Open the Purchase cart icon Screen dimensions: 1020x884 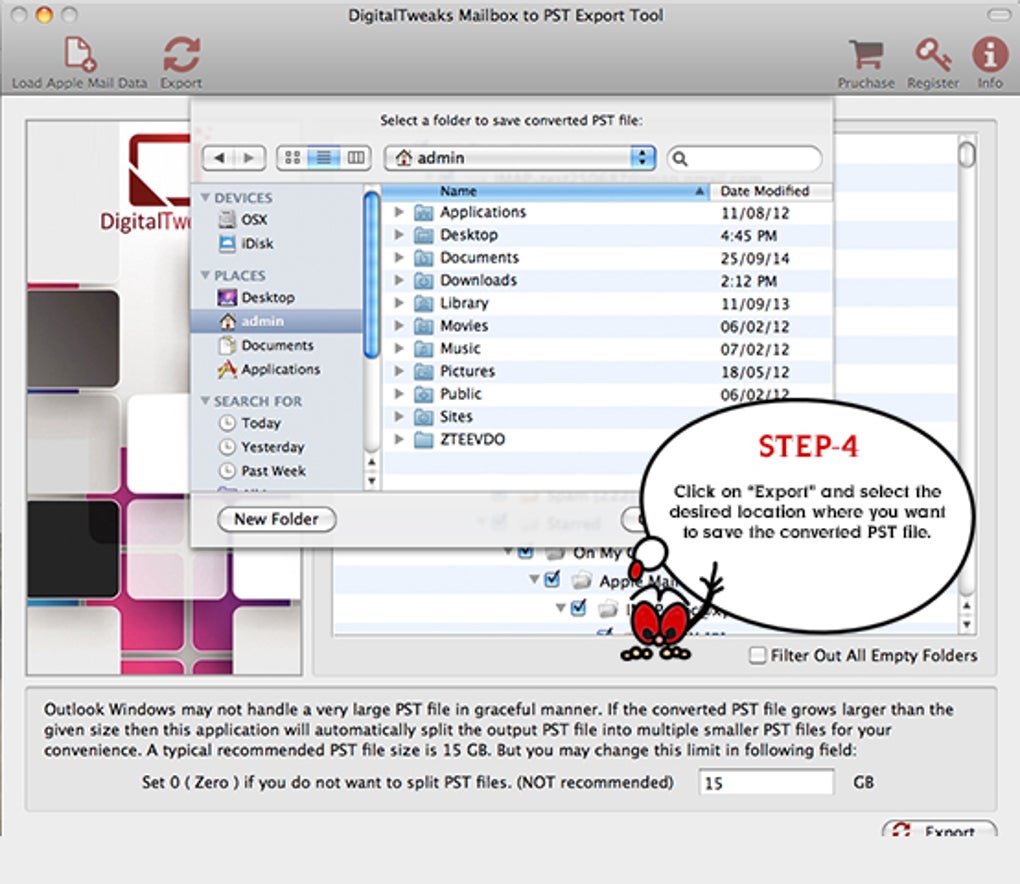pos(866,55)
